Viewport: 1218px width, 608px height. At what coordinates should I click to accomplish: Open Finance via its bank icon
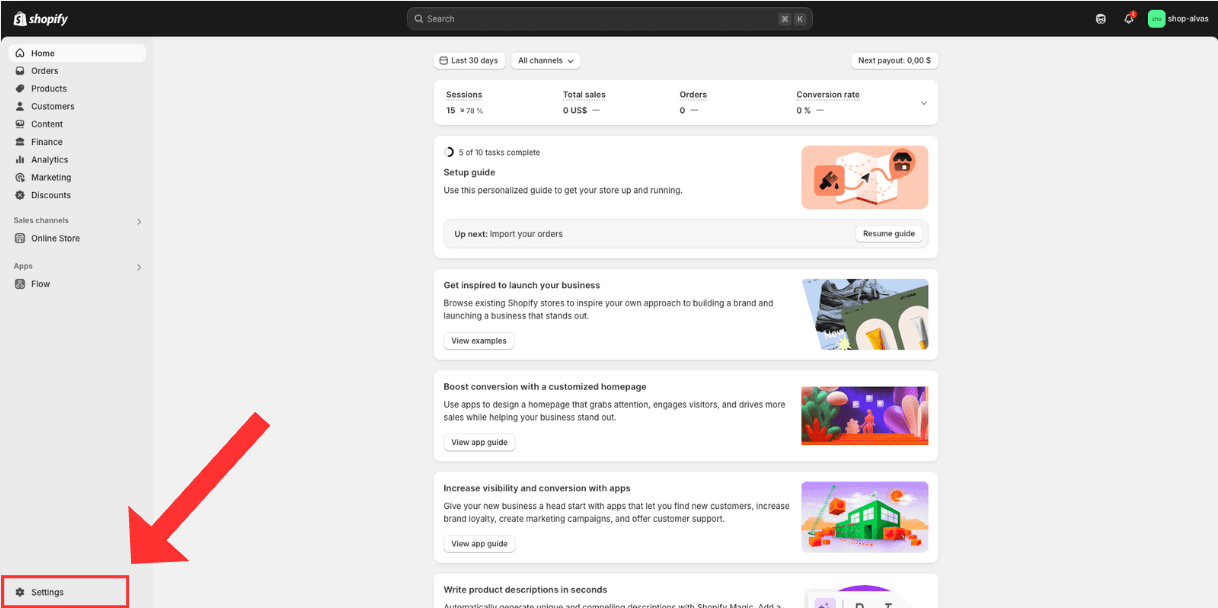tap(20, 142)
